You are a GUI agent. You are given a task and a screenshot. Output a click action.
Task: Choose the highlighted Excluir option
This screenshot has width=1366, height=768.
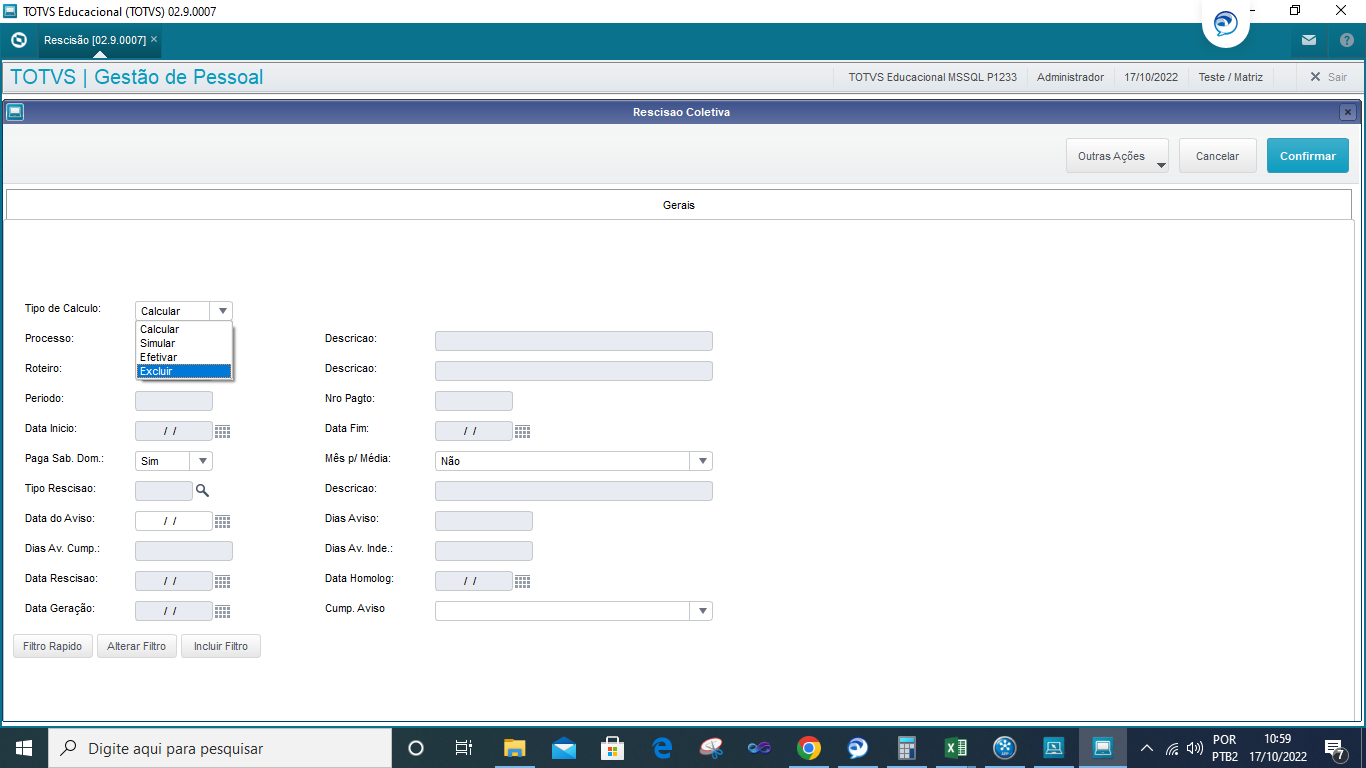click(x=184, y=371)
